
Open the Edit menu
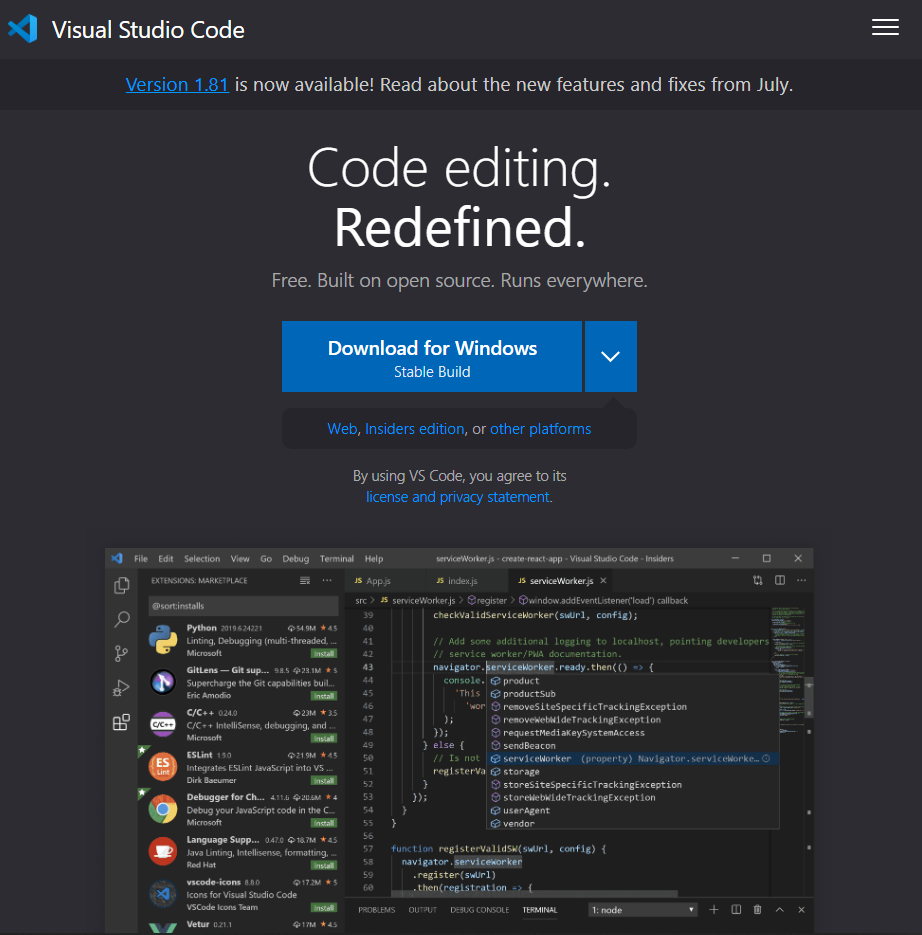(166, 559)
